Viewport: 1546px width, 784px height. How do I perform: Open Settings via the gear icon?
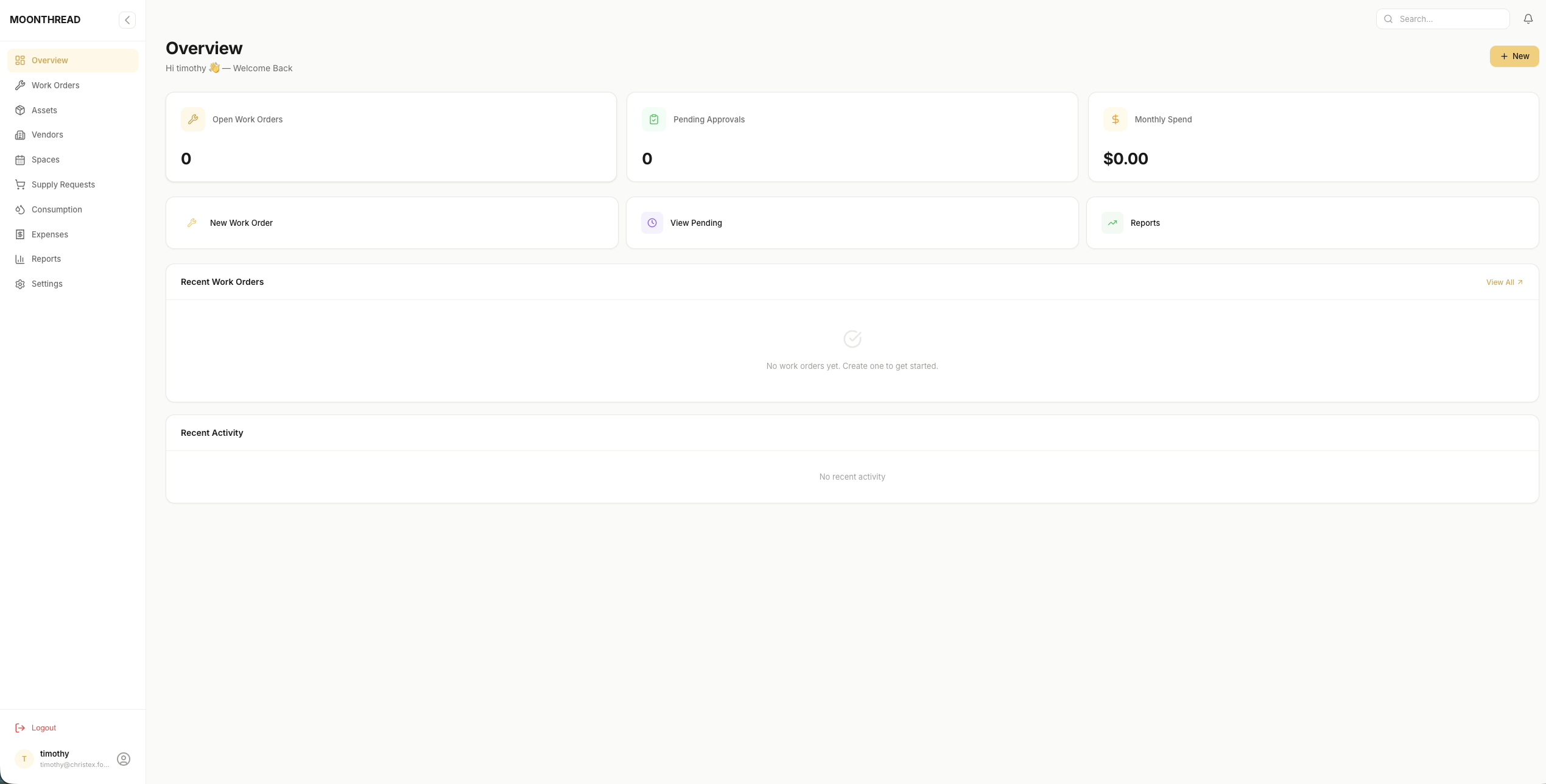pos(20,284)
